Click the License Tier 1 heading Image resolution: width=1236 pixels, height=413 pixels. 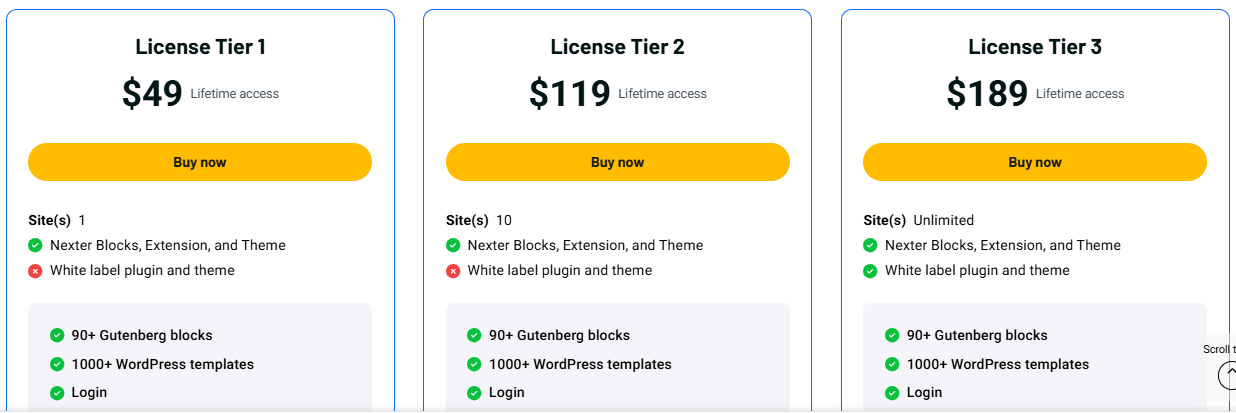[200, 47]
